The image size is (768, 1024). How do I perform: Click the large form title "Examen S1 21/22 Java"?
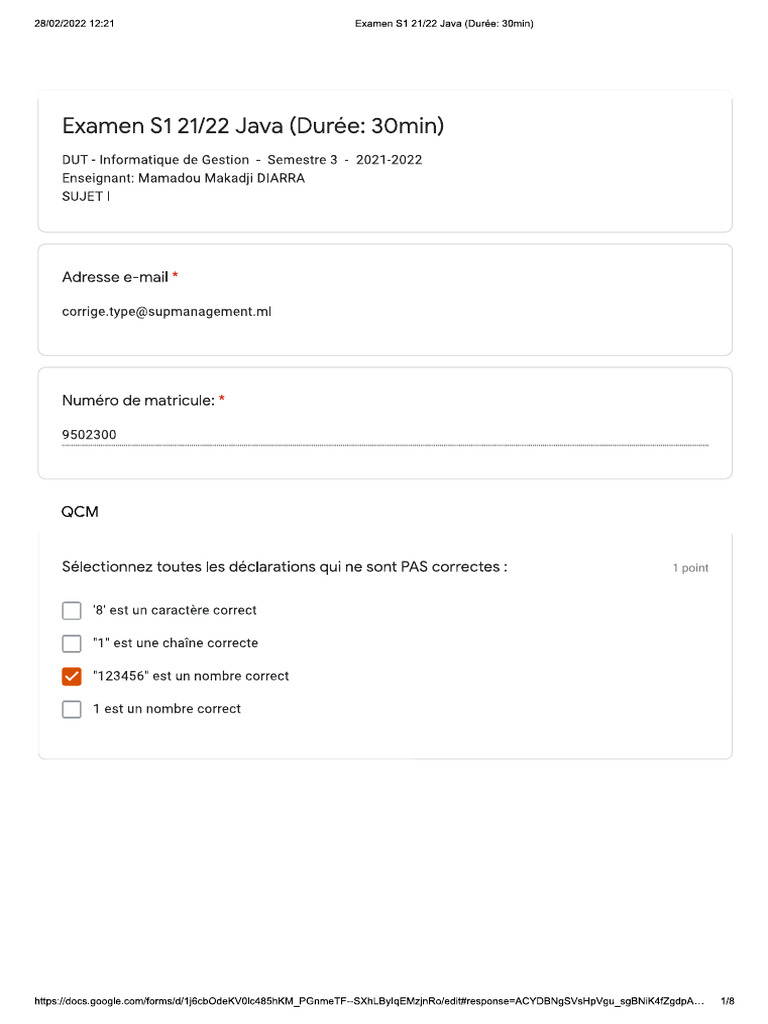253,126
